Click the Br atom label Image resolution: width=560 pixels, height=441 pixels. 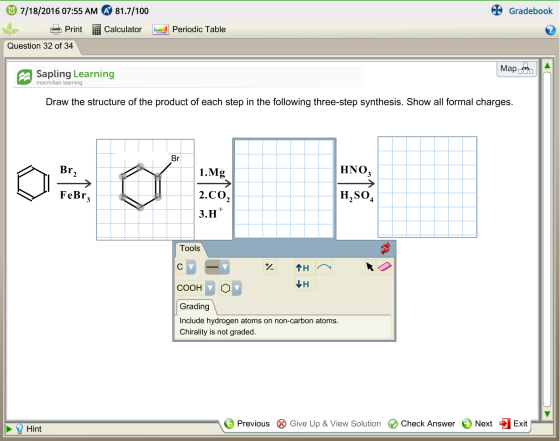pos(175,158)
